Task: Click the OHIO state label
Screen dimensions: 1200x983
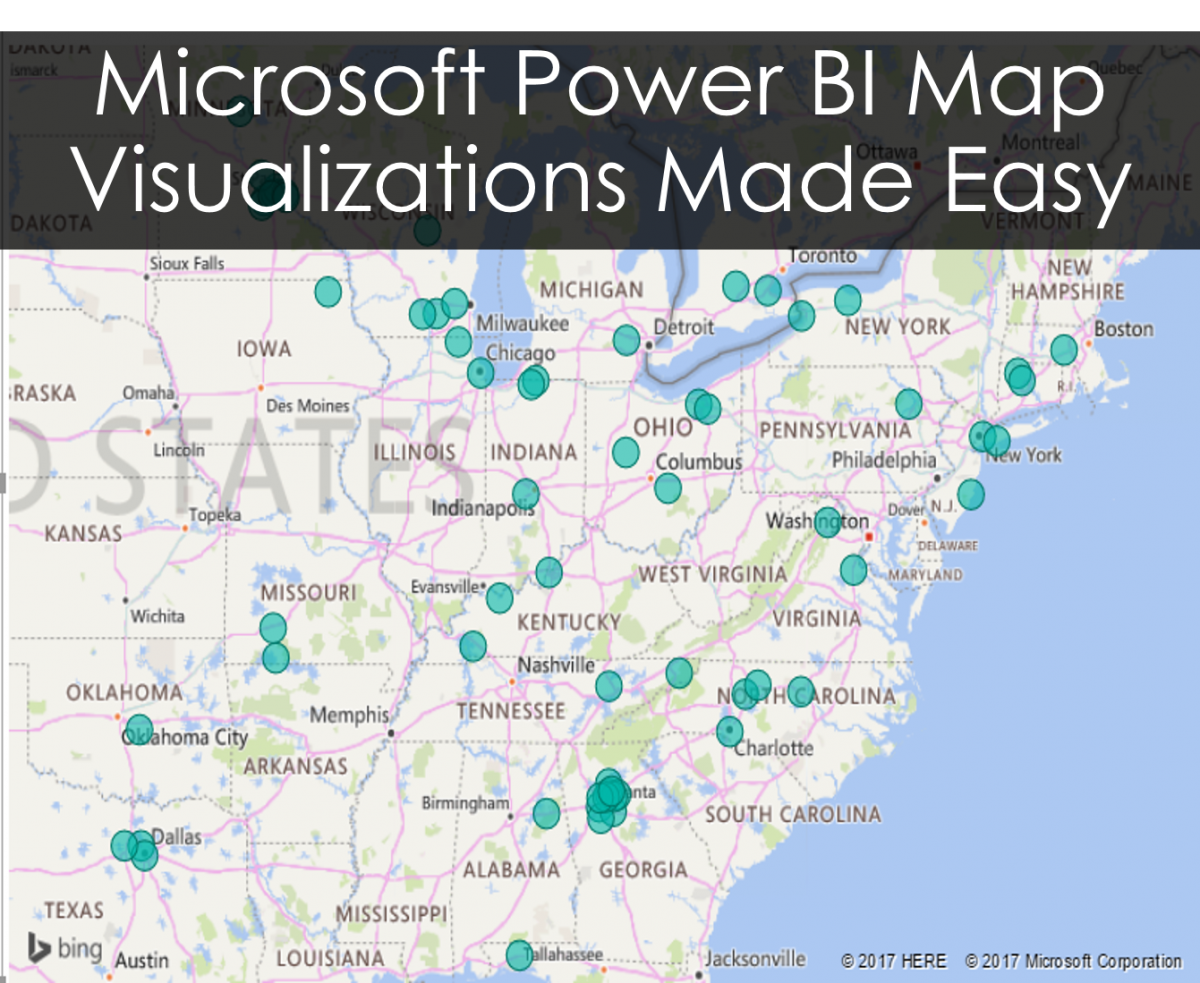Action: click(x=663, y=428)
